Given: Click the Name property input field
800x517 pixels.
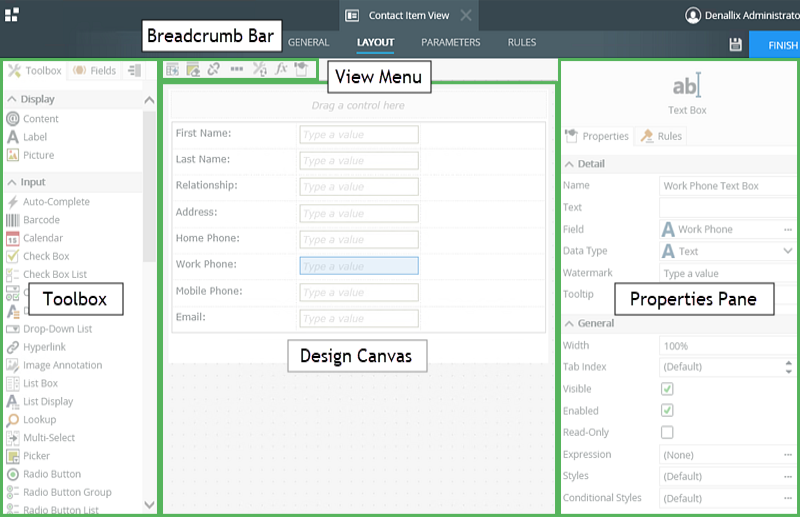Looking at the screenshot, I should point(728,186).
